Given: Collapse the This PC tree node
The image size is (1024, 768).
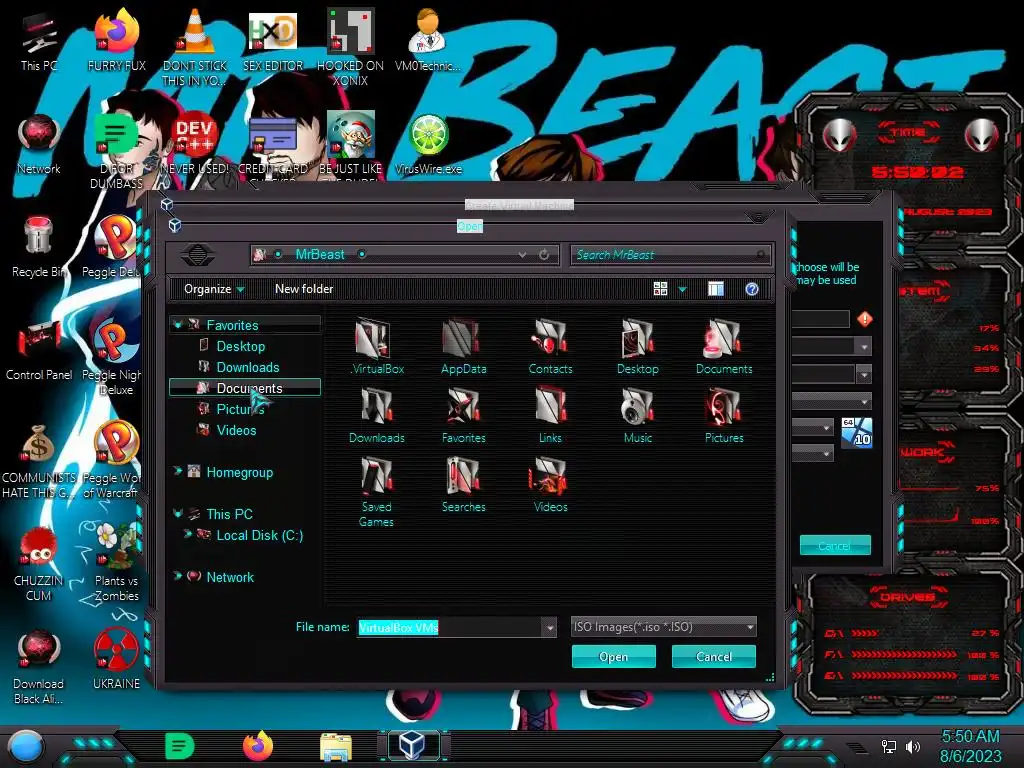Looking at the screenshot, I should click(x=177, y=514).
